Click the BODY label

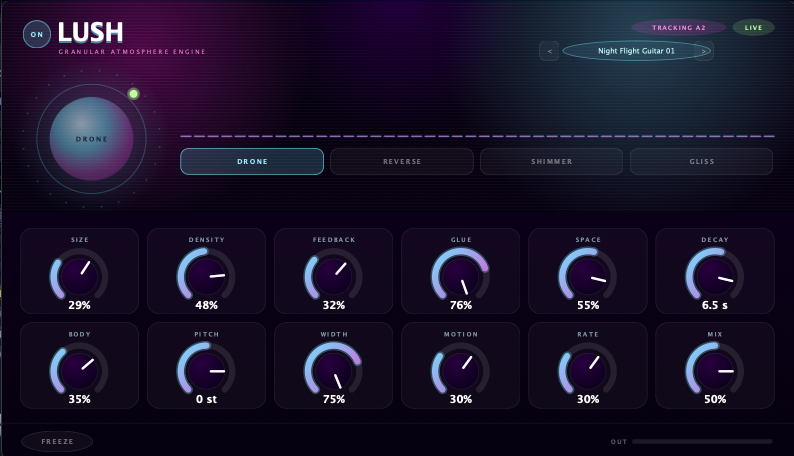click(80, 334)
